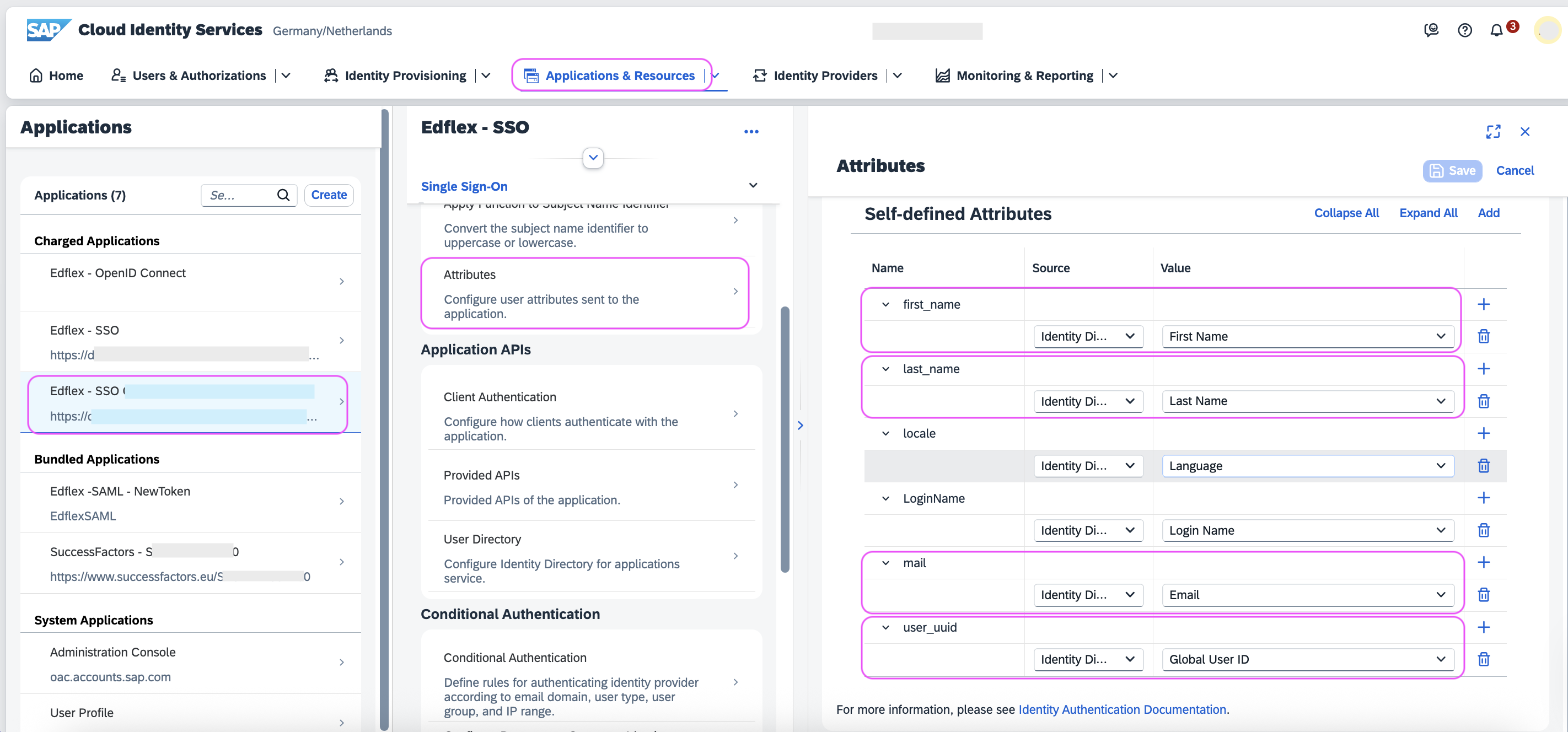The image size is (1568, 732).
Task: Go to the Home tab
Action: (57, 76)
